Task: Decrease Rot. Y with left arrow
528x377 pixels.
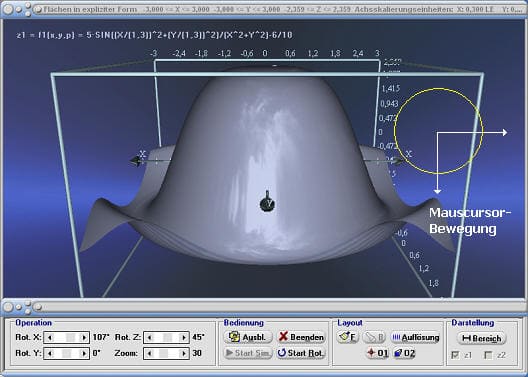Action: click(50, 353)
